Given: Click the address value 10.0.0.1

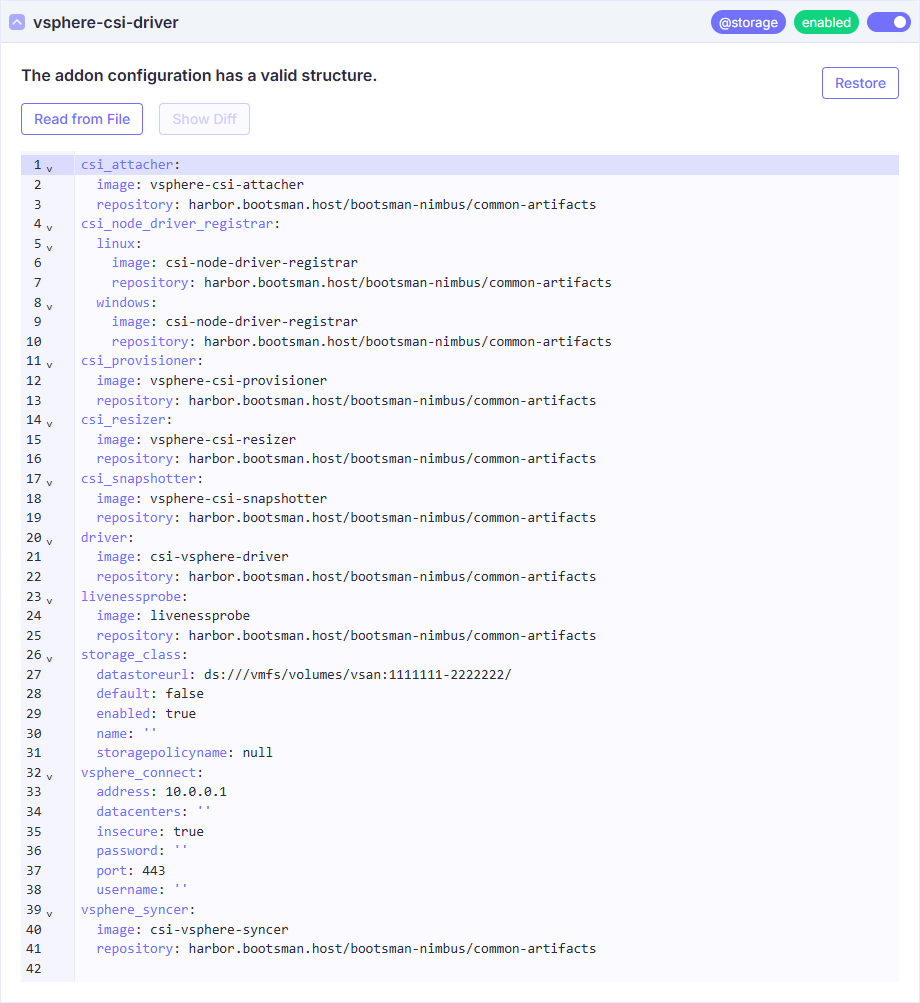Looking at the screenshot, I should [196, 792].
